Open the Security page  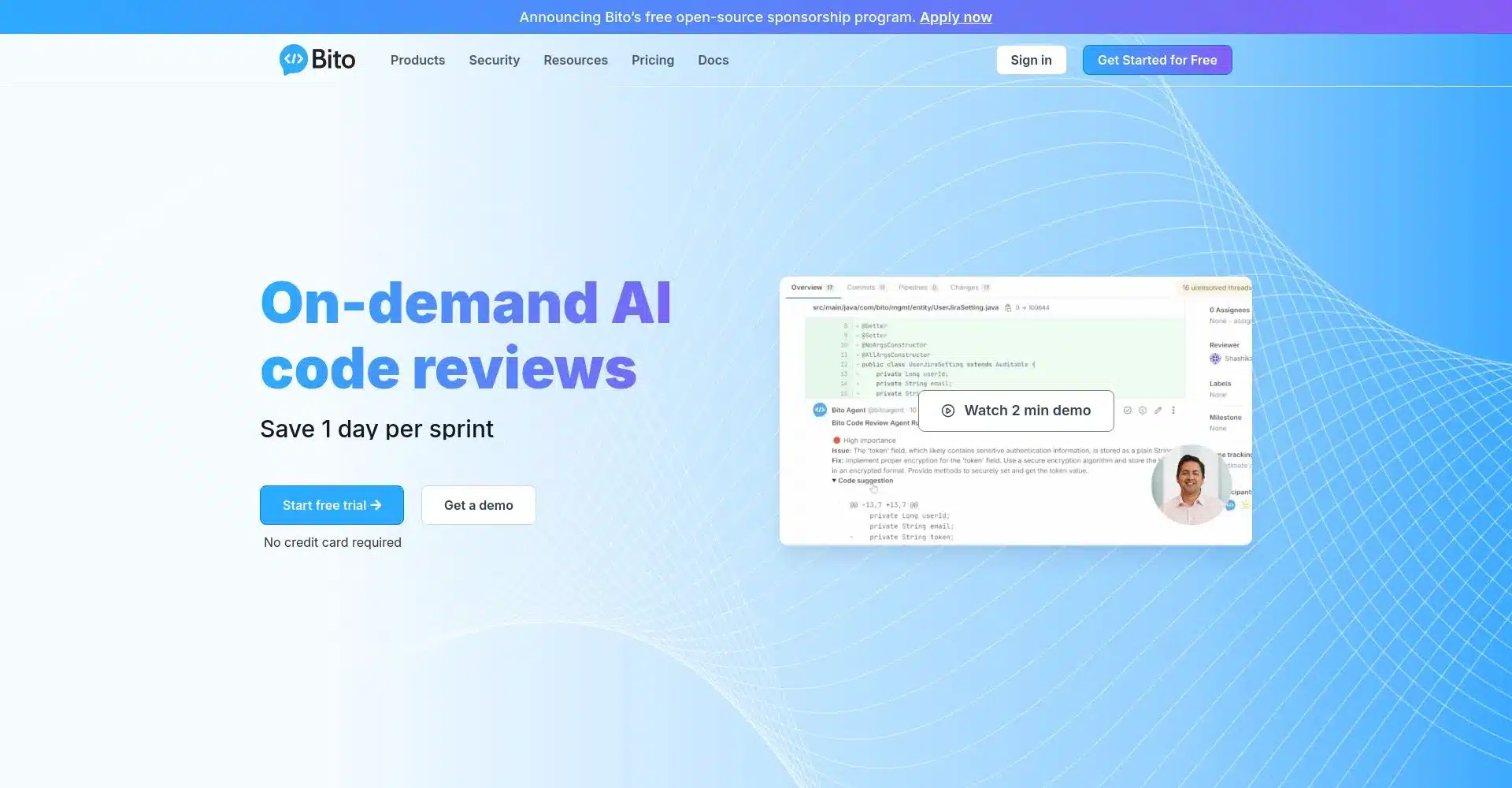[494, 60]
